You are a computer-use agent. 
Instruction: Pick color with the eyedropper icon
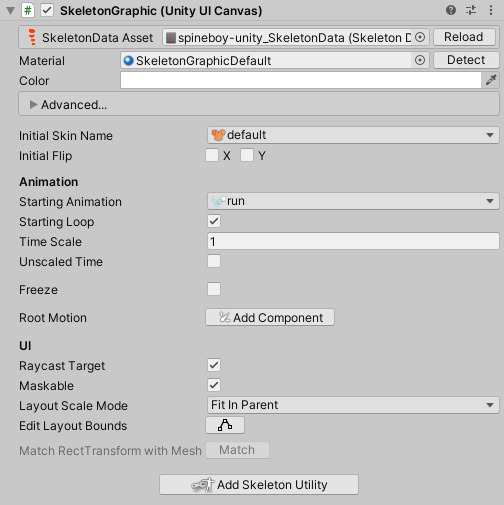[491, 80]
